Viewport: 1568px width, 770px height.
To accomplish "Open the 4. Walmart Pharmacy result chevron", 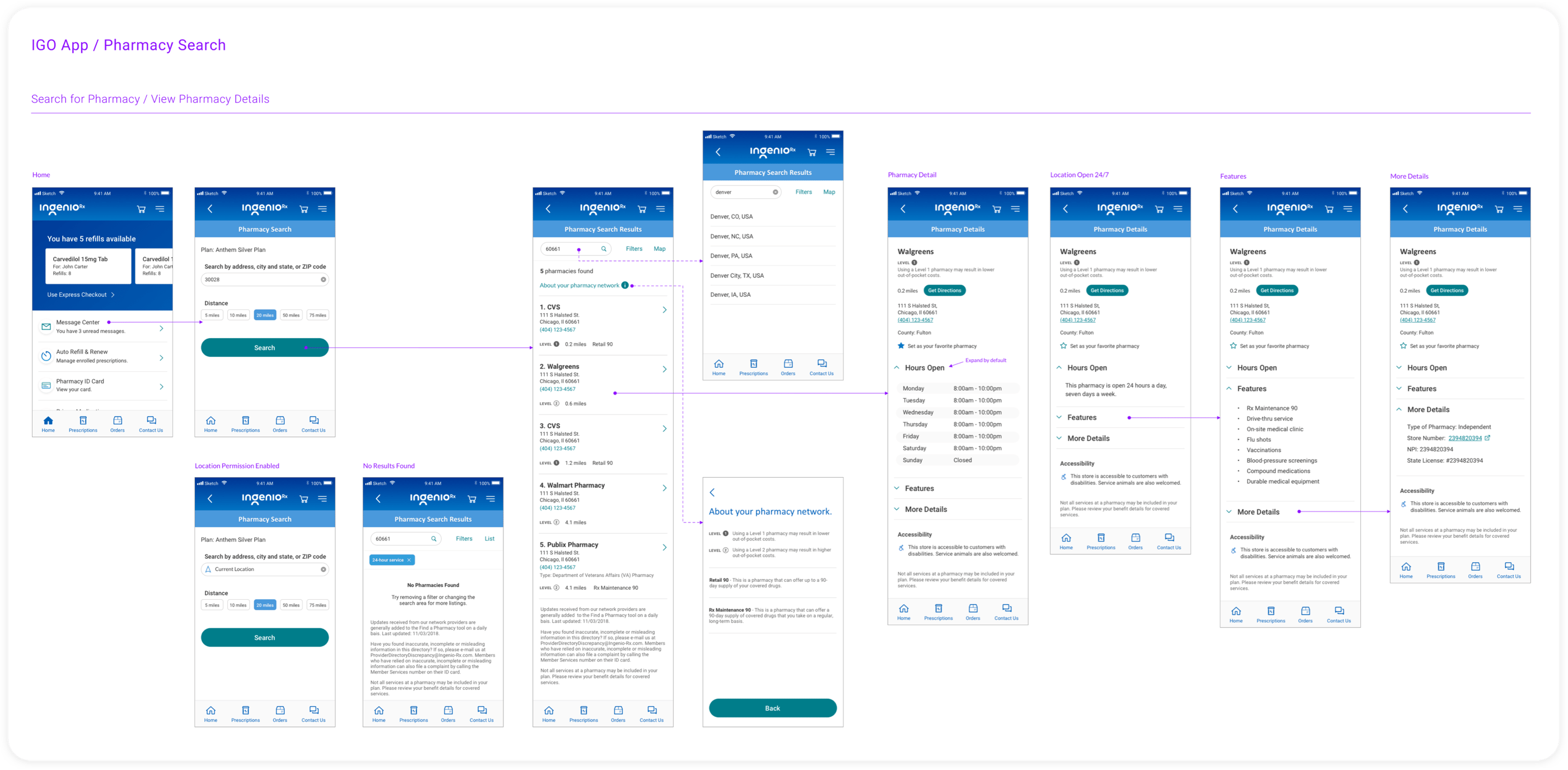I will coord(664,488).
